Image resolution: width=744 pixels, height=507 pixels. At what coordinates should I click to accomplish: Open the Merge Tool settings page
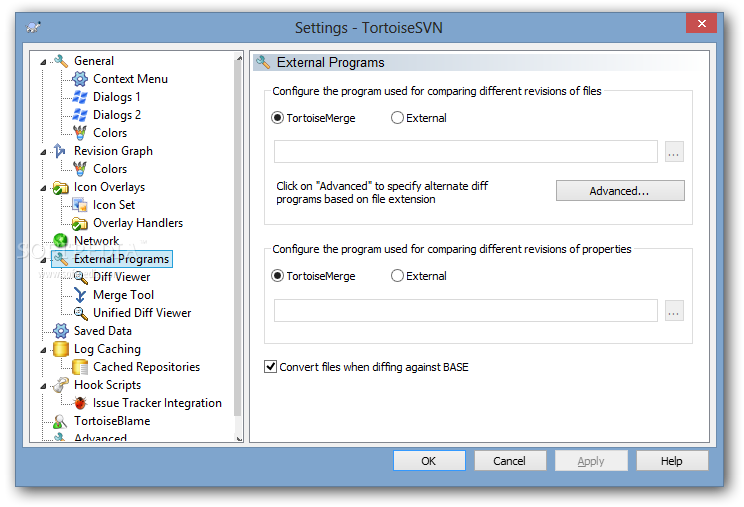[x=123, y=295]
